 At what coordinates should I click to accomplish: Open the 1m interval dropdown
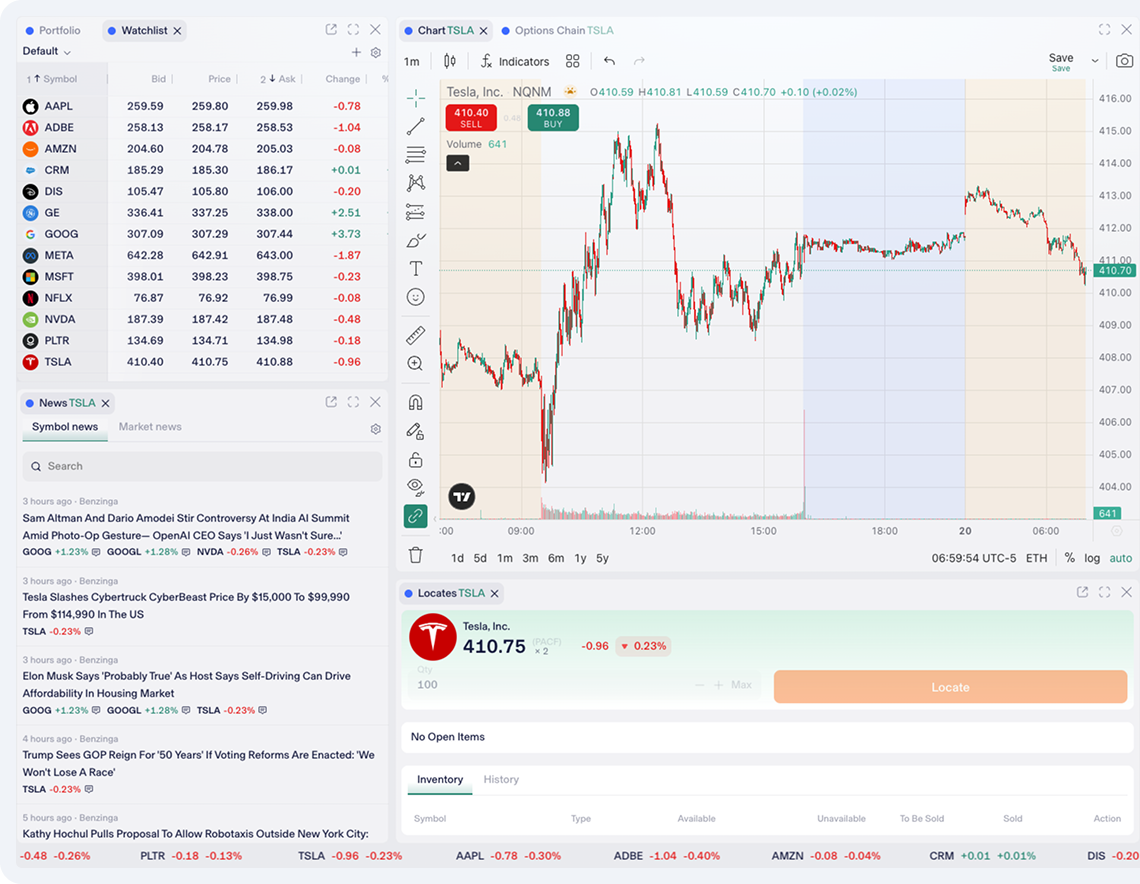pyautogui.click(x=412, y=62)
